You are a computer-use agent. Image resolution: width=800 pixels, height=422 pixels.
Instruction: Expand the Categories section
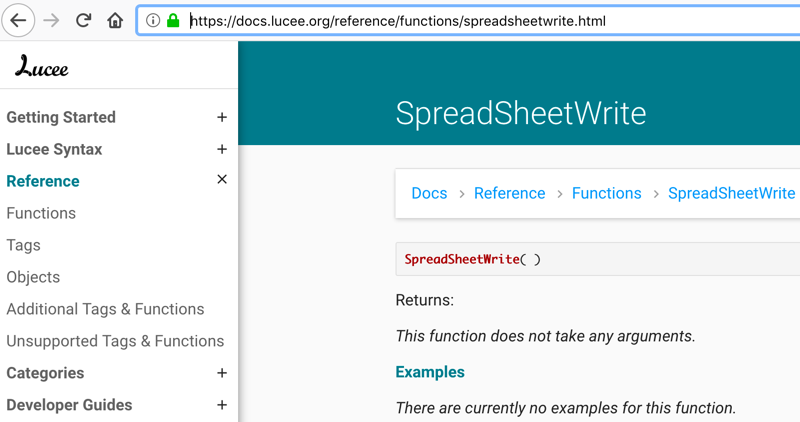click(221, 373)
